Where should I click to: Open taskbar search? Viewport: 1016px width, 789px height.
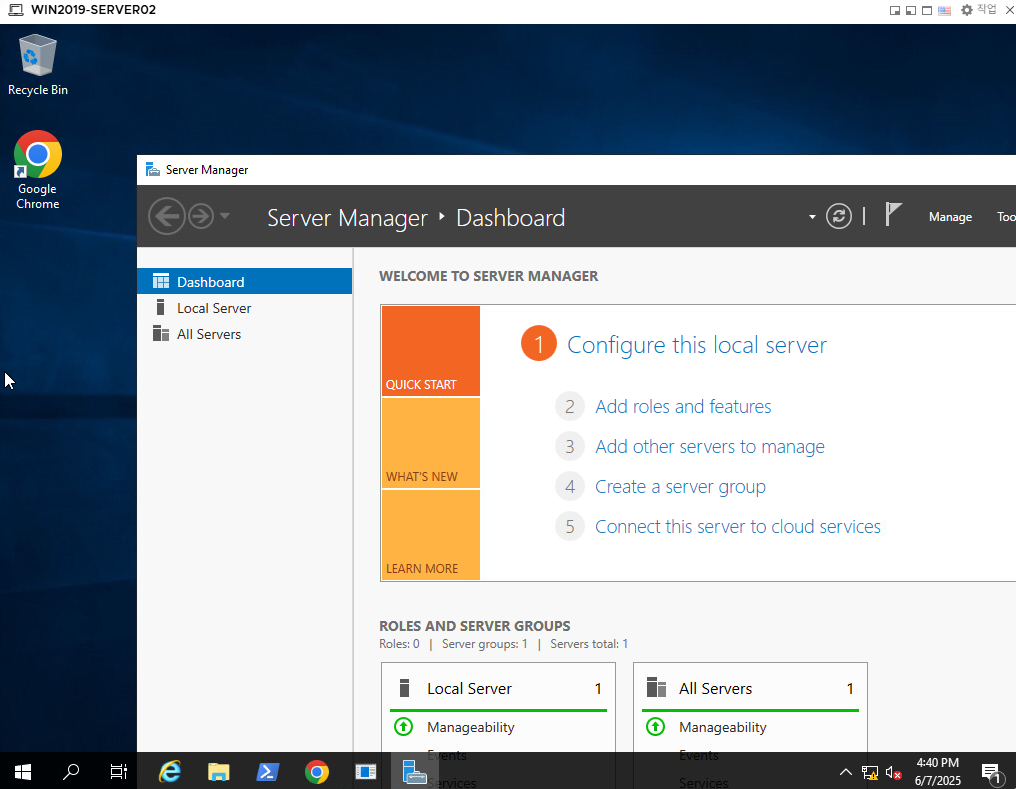(x=71, y=772)
